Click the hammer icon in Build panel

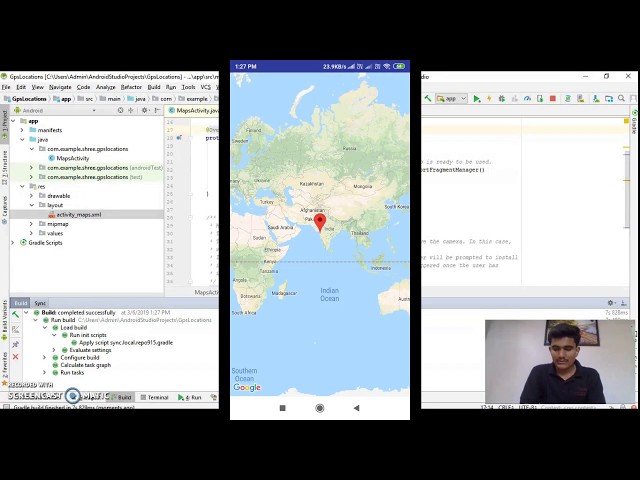tap(15, 314)
